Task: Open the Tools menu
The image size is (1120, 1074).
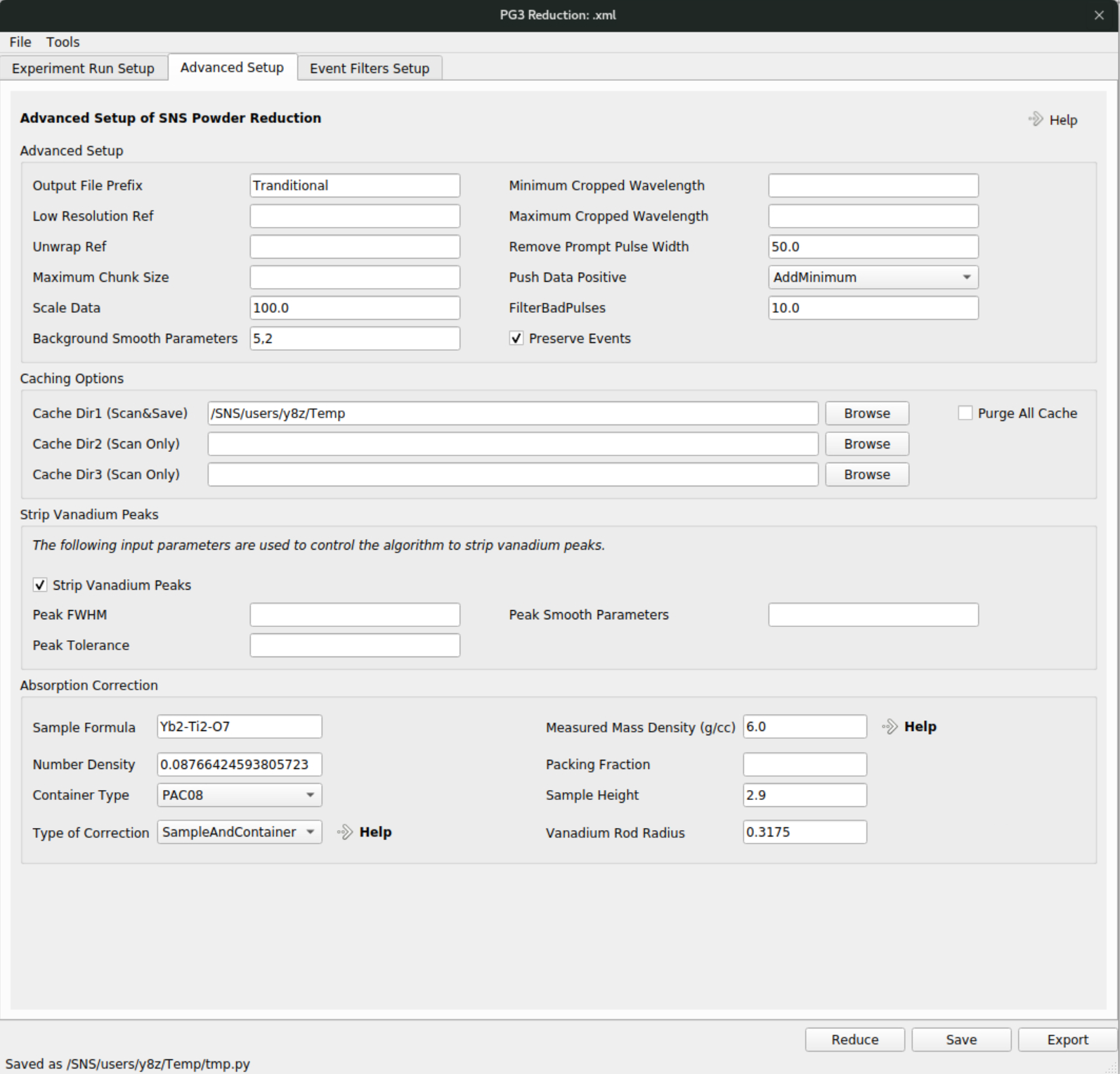Action: tap(63, 42)
